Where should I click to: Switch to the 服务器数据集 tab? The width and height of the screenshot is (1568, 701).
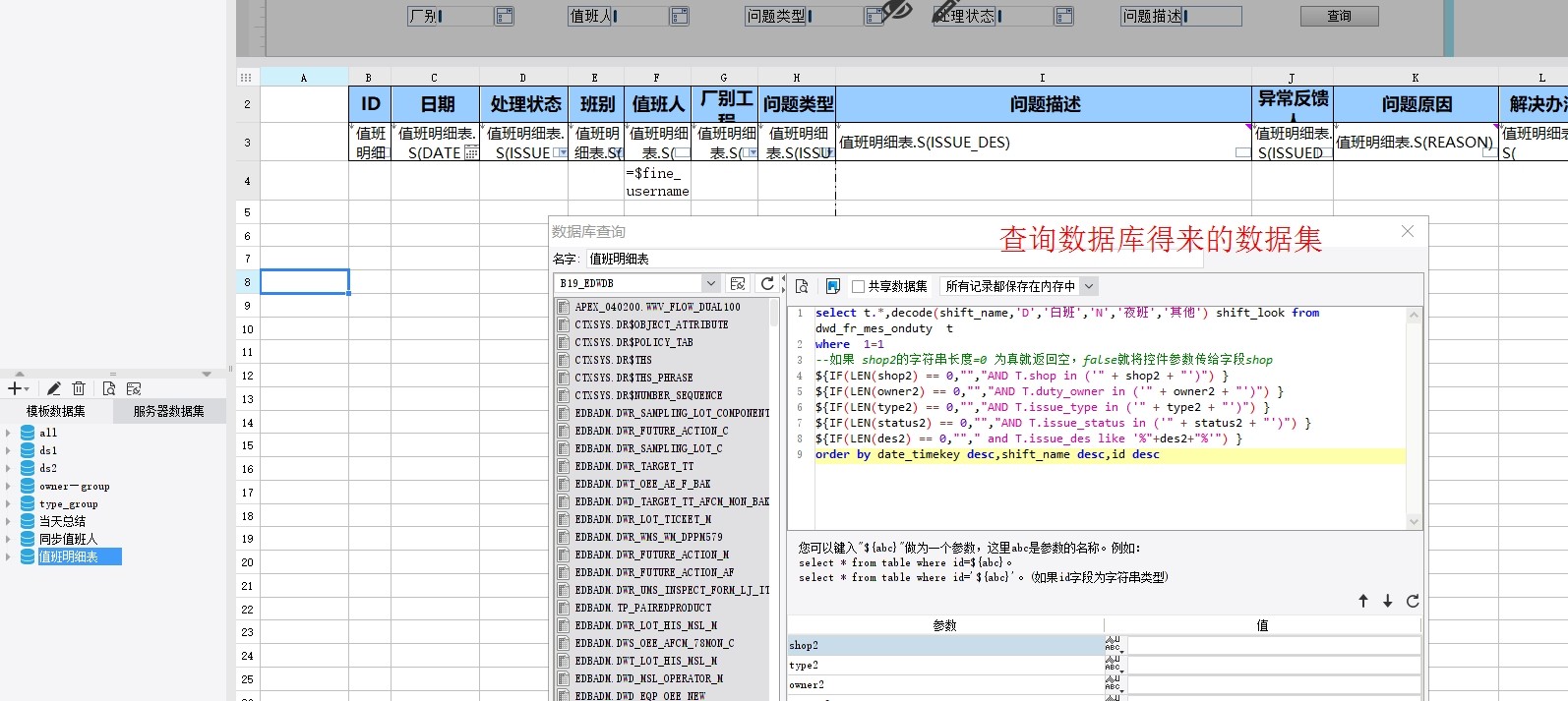point(168,411)
